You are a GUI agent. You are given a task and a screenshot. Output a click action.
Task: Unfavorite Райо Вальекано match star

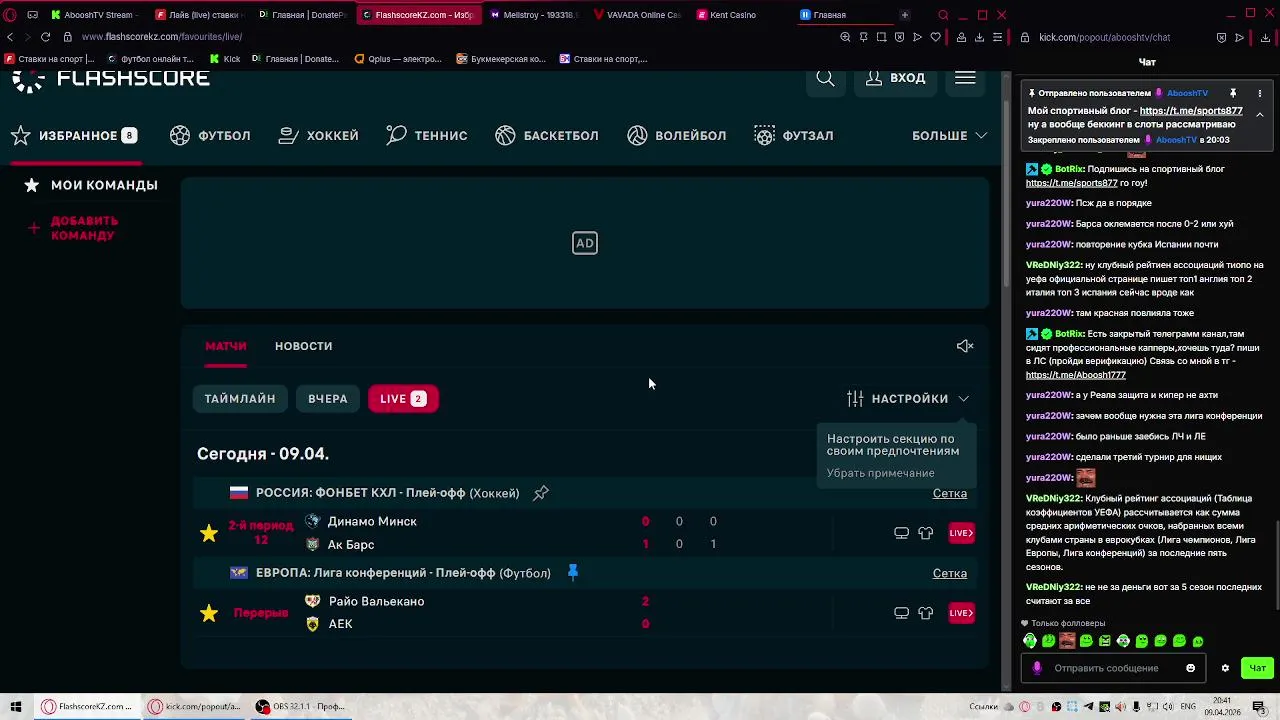click(x=209, y=613)
